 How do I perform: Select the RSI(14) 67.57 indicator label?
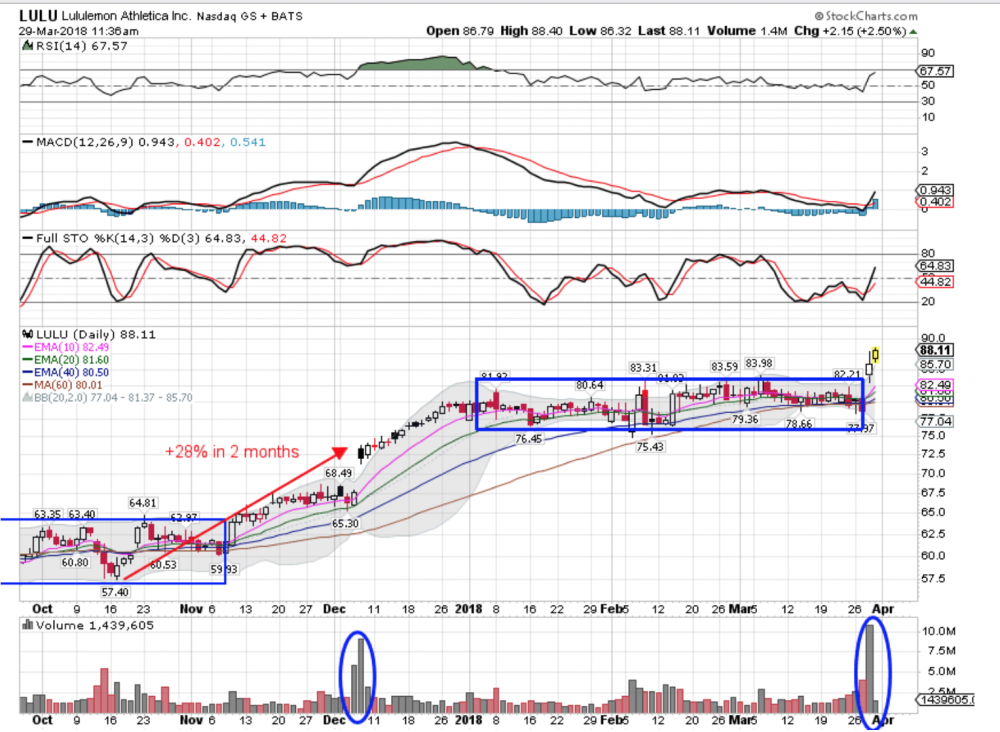coord(81,46)
